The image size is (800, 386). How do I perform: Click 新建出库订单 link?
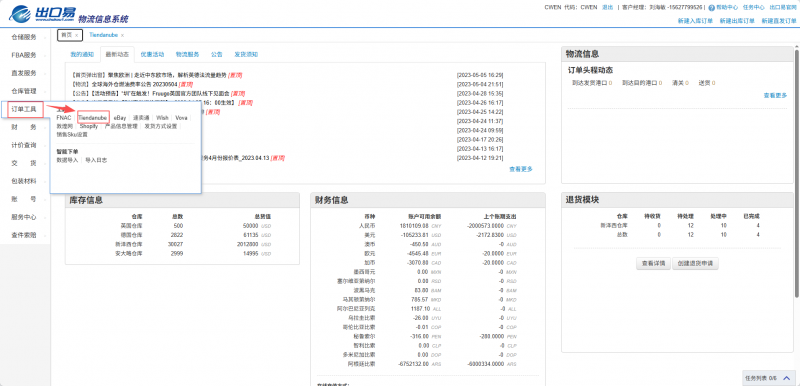click(737, 21)
